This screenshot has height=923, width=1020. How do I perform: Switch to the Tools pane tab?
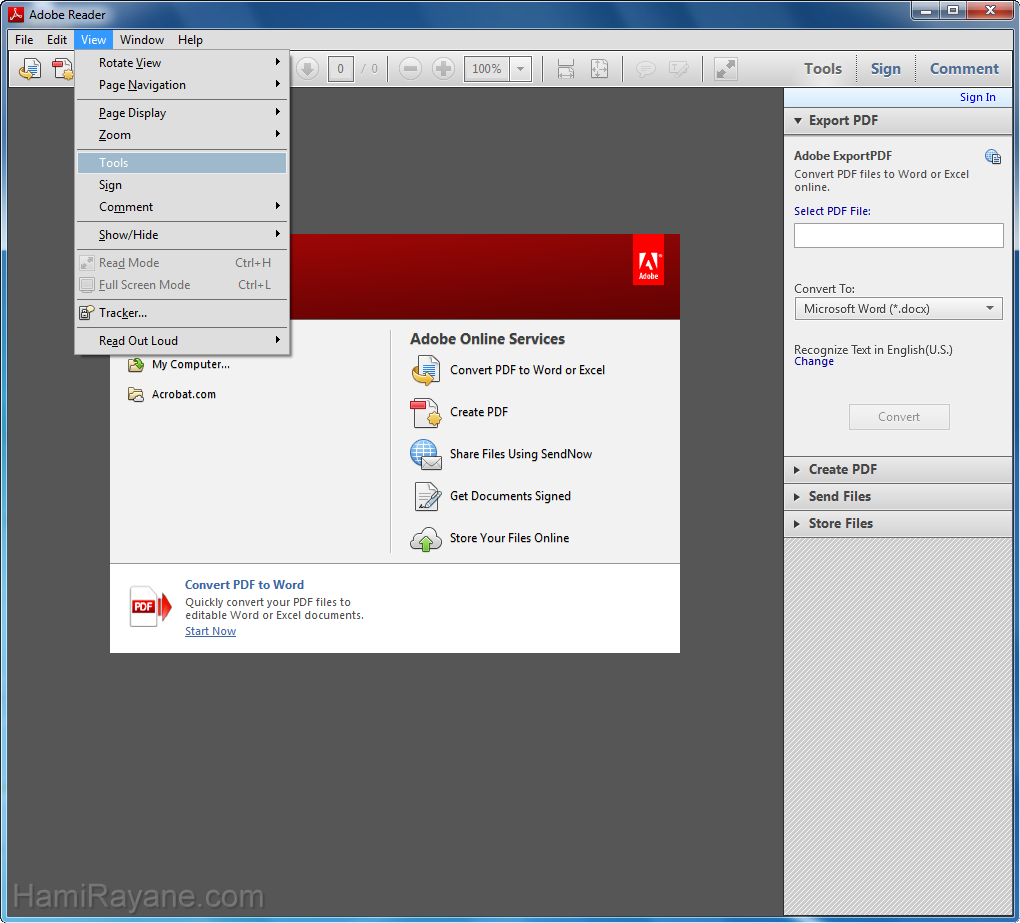[x=822, y=68]
